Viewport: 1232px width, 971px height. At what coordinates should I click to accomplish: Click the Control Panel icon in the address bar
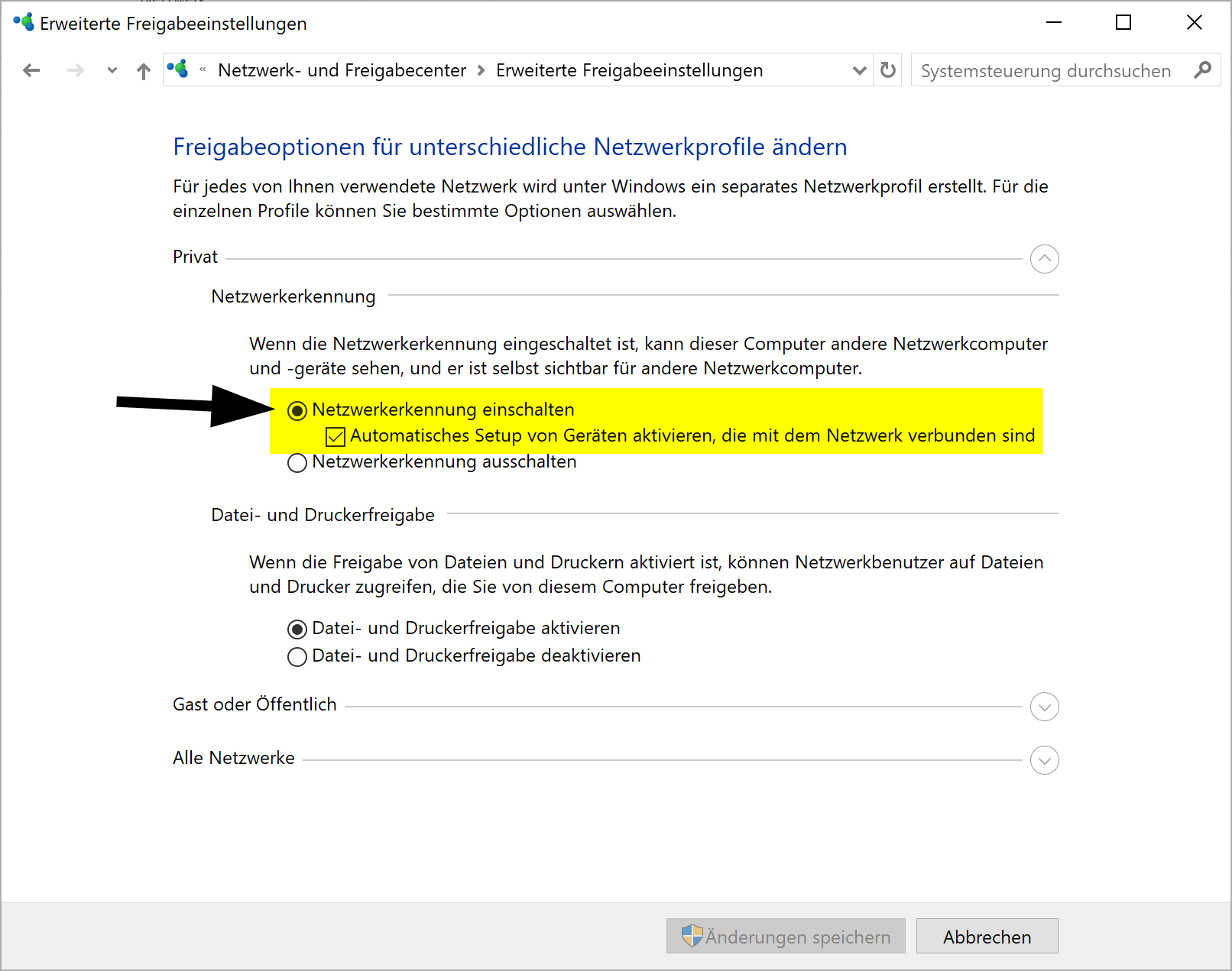pyautogui.click(x=180, y=70)
